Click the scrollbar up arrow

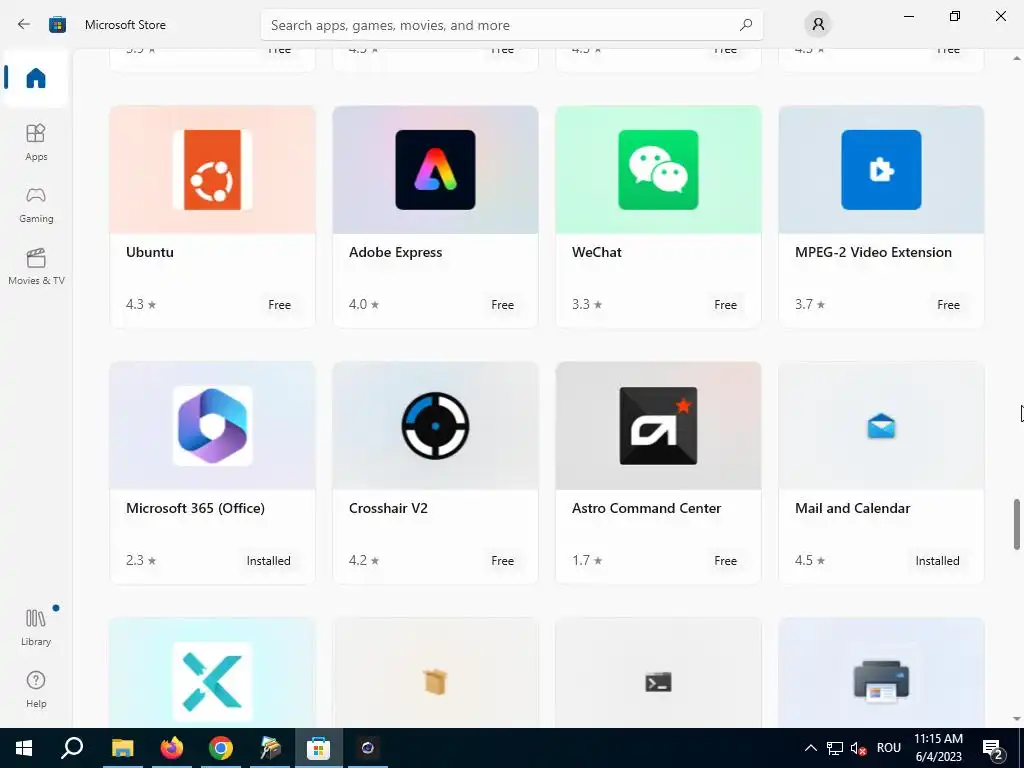[1017, 58]
